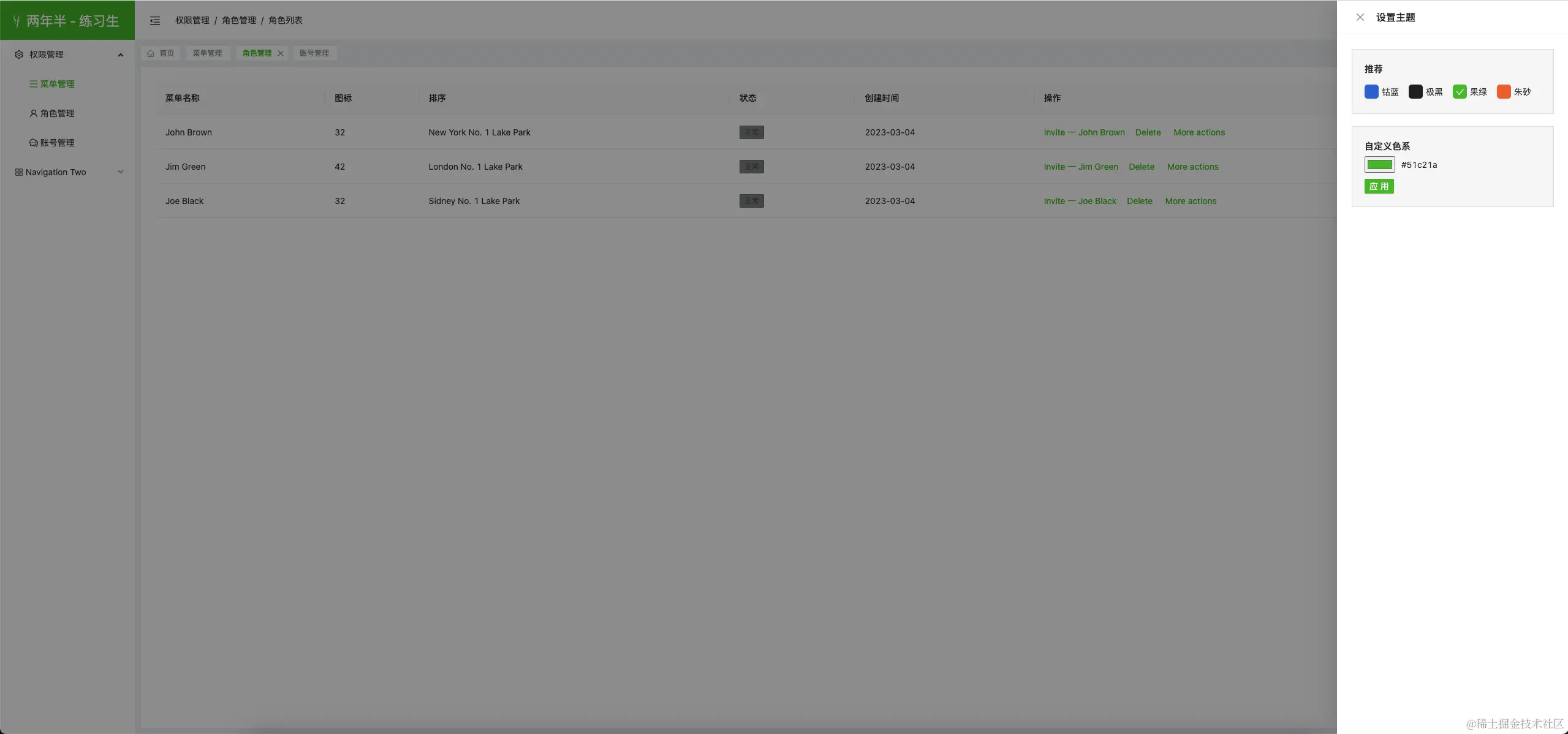Screen dimensions: 1568x734
Task: Collapse the 权限管理 menu chevron
Action: (121, 55)
